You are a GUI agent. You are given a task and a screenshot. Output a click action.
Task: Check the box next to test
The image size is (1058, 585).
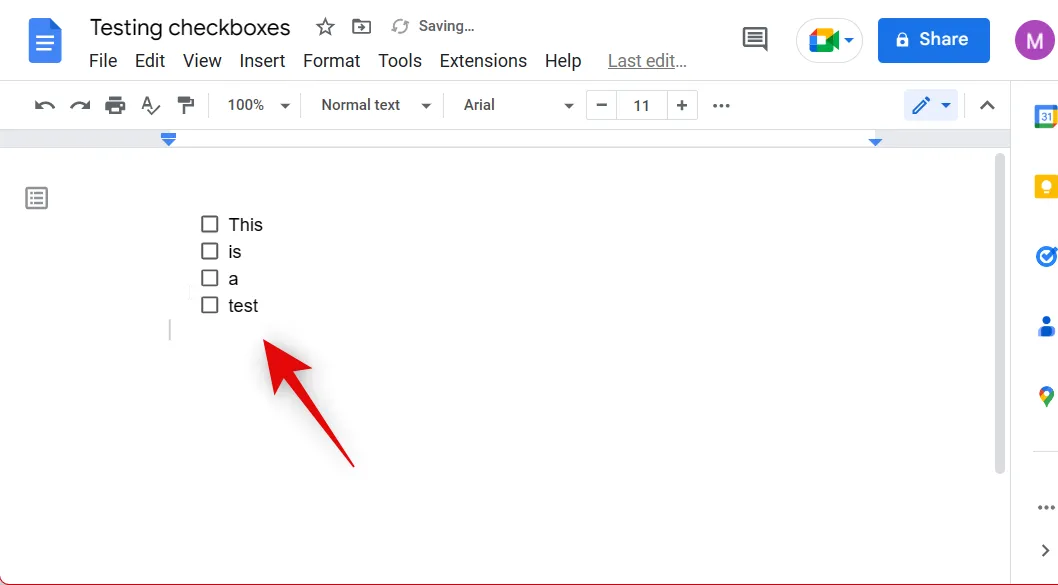[x=210, y=305]
